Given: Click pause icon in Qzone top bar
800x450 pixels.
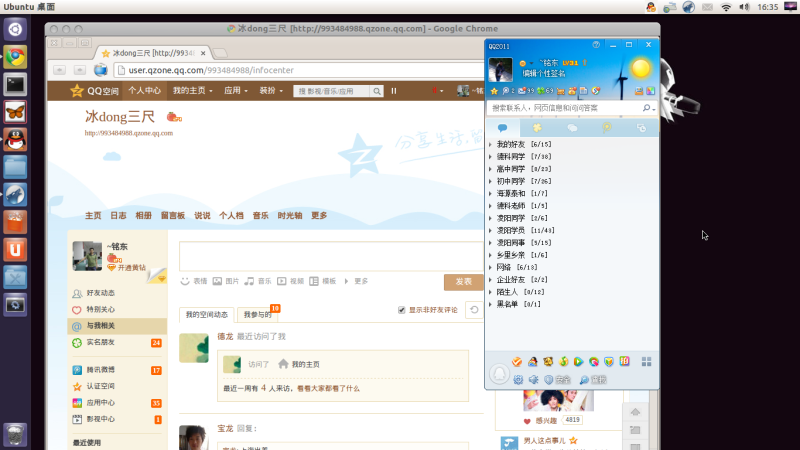Looking at the screenshot, I should click(x=394, y=91).
